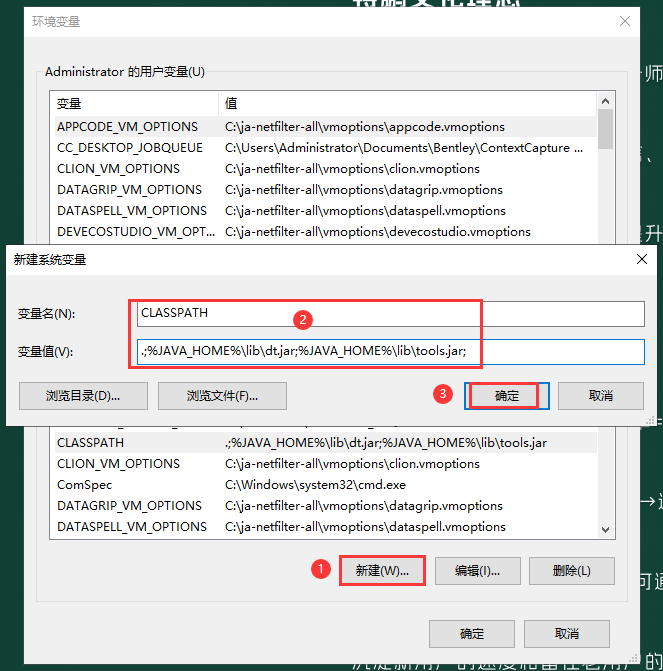Click the 新建(W)... button
The image size is (663, 671).
(x=382, y=570)
